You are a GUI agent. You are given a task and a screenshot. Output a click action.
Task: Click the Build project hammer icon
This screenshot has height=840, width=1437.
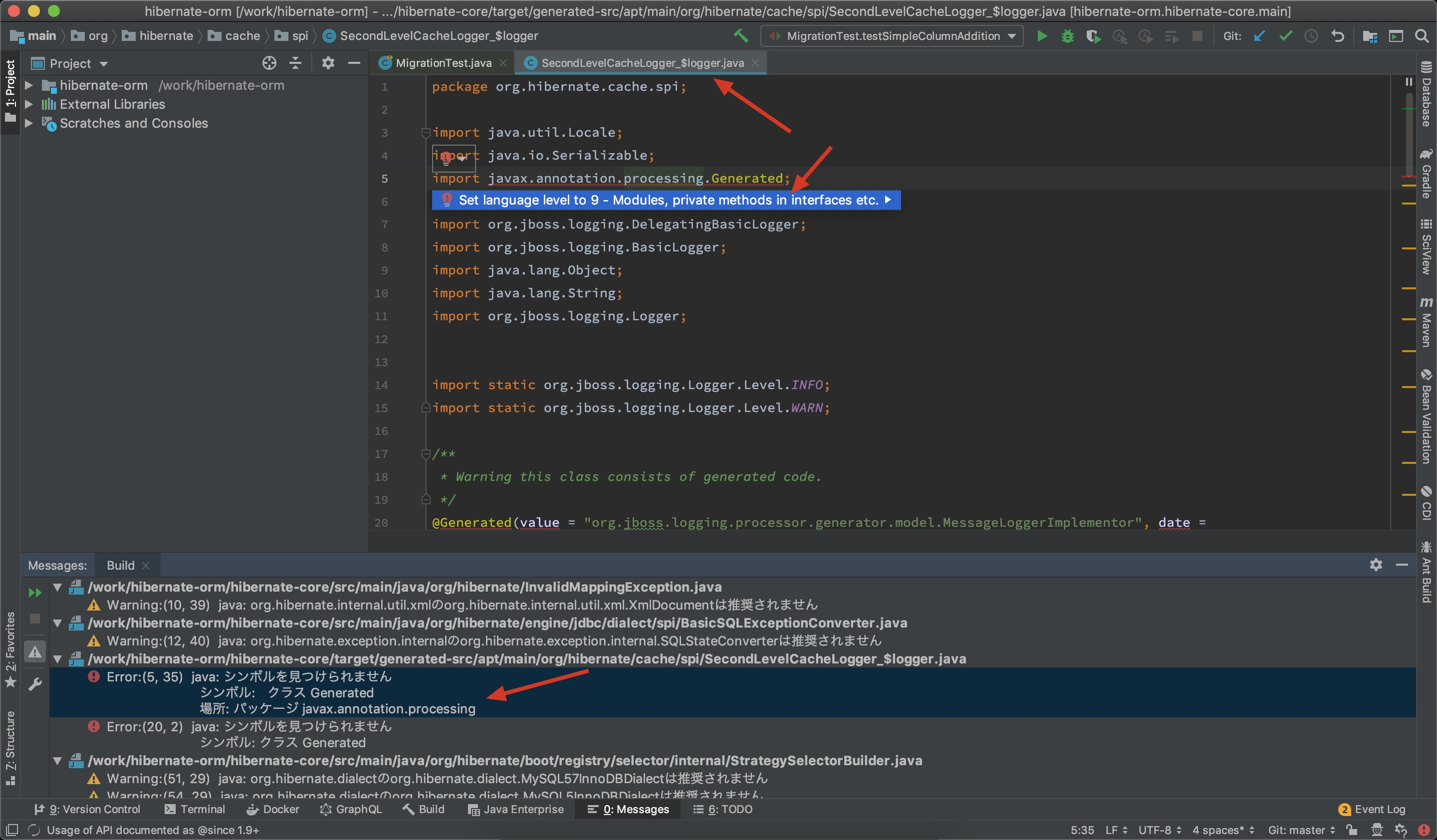coord(741,36)
